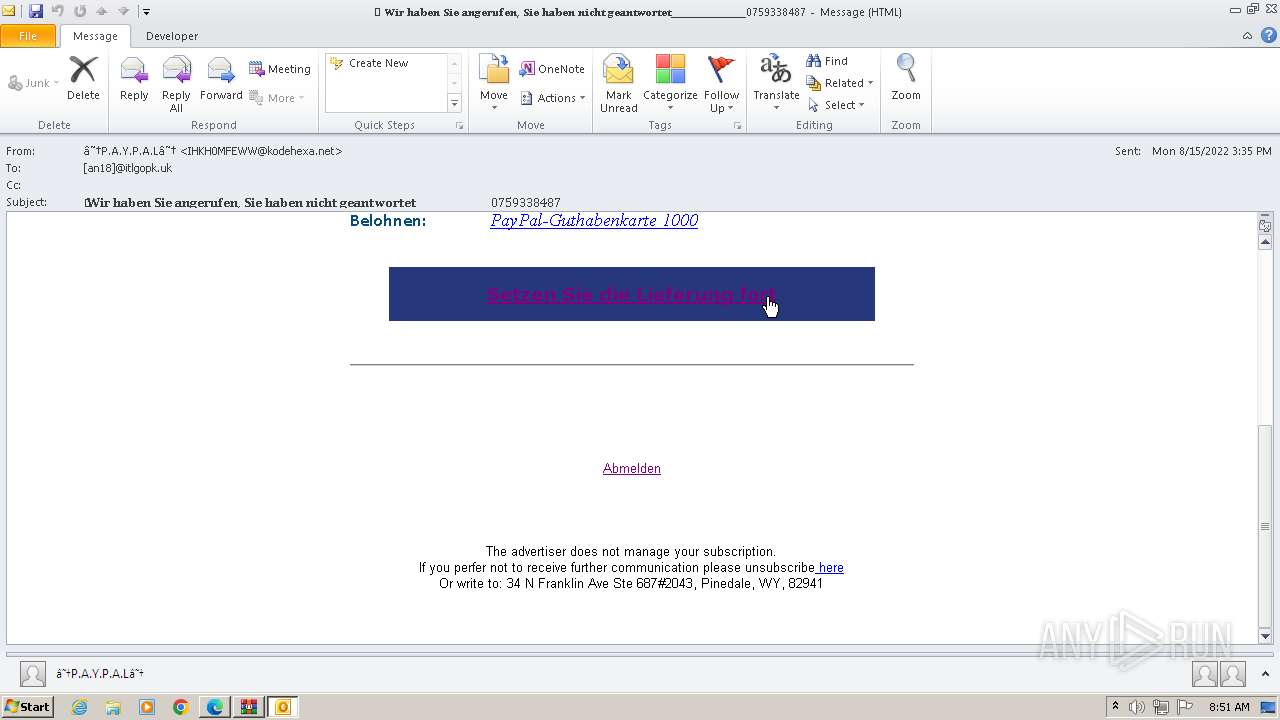Click the Reply All icon
The width and height of the screenshot is (1280, 720).
pyautogui.click(x=176, y=84)
